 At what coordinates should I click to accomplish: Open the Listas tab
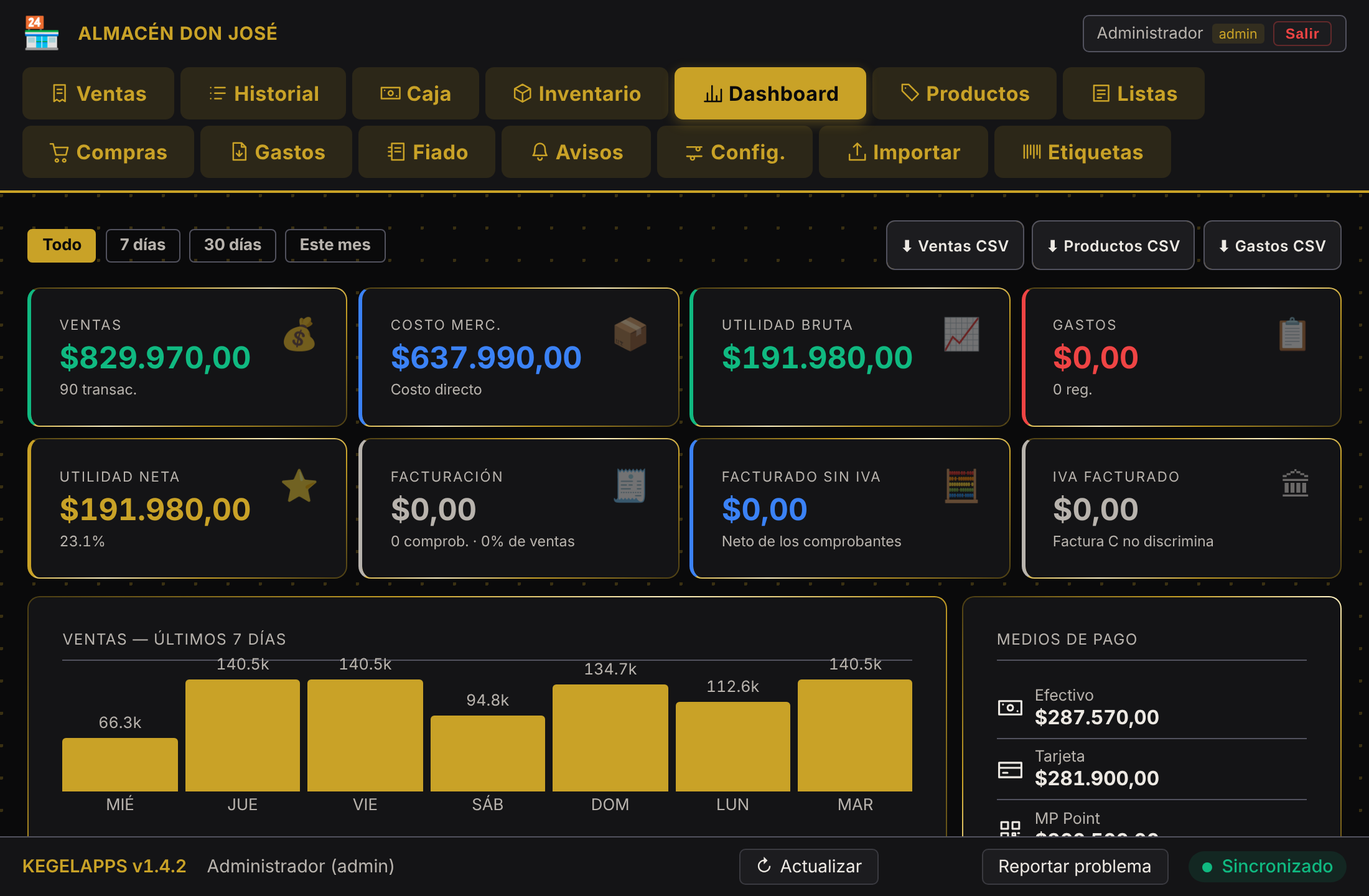point(1134,93)
